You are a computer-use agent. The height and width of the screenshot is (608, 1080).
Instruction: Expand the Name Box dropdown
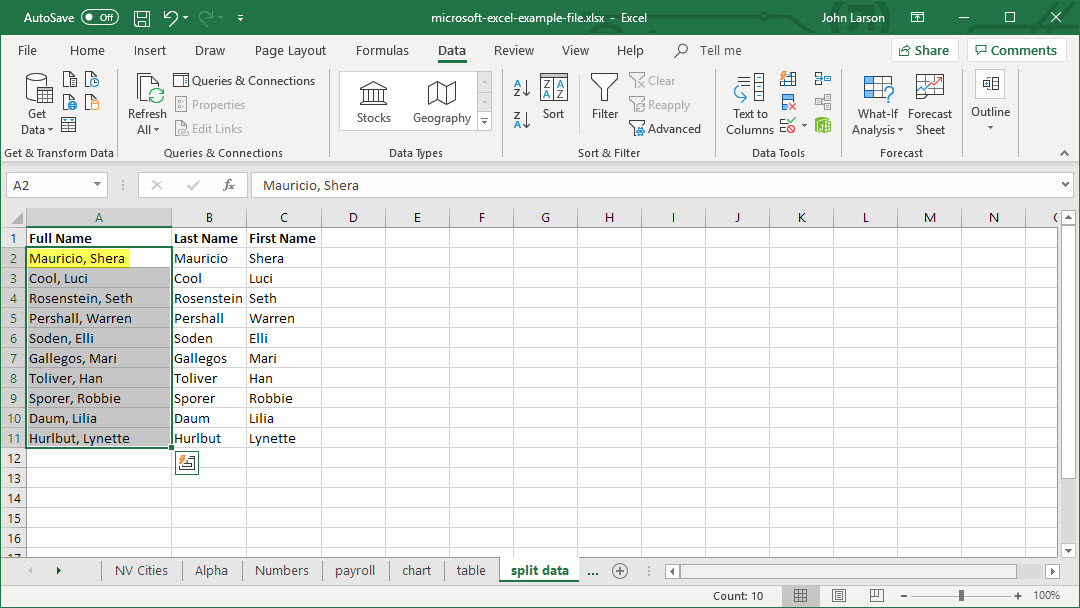coord(97,185)
